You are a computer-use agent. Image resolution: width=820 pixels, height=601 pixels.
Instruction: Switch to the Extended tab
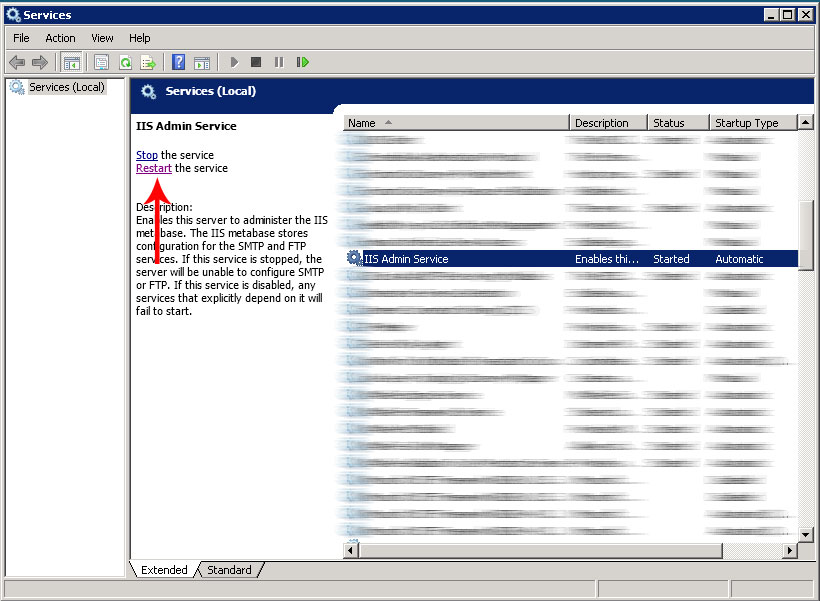click(x=164, y=570)
